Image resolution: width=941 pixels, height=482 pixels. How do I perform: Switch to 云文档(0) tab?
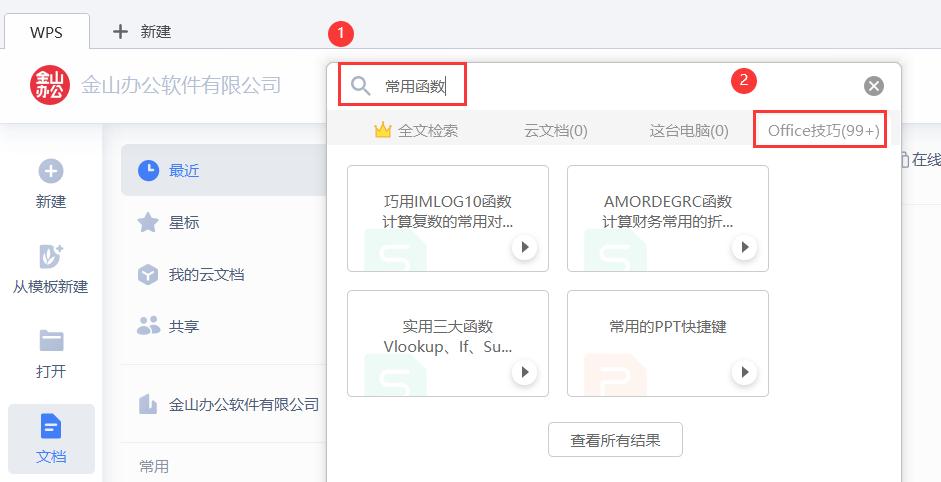point(556,130)
